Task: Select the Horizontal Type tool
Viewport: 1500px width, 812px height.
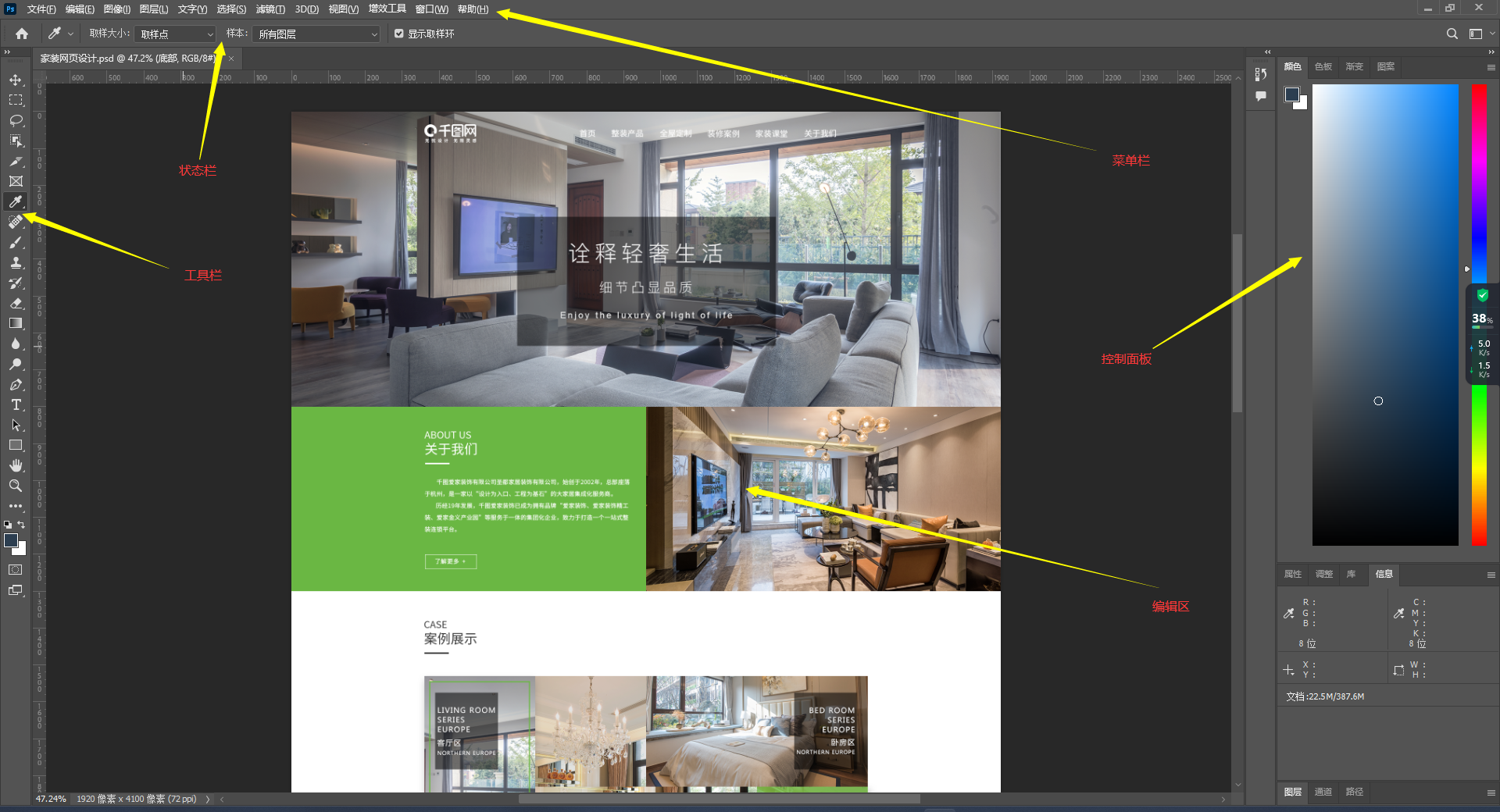Action: (x=16, y=404)
